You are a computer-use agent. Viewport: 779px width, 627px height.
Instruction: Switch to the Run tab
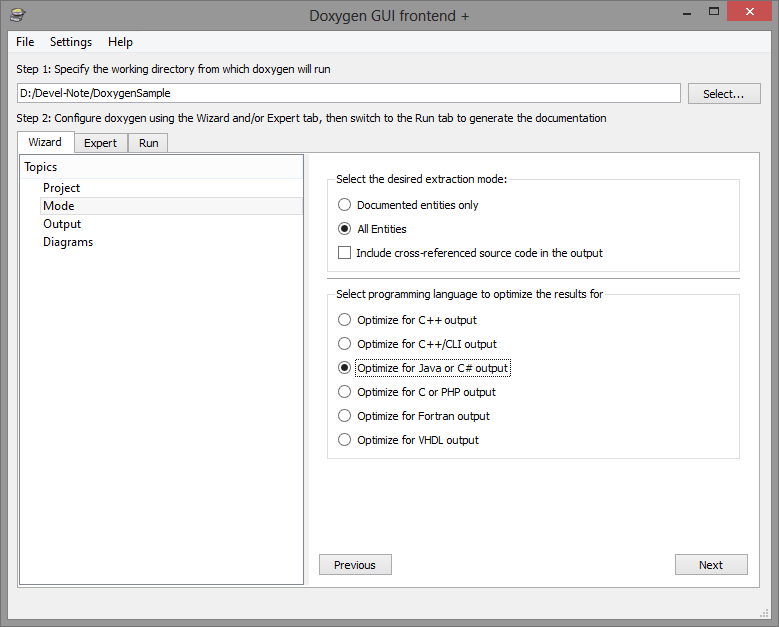point(149,143)
